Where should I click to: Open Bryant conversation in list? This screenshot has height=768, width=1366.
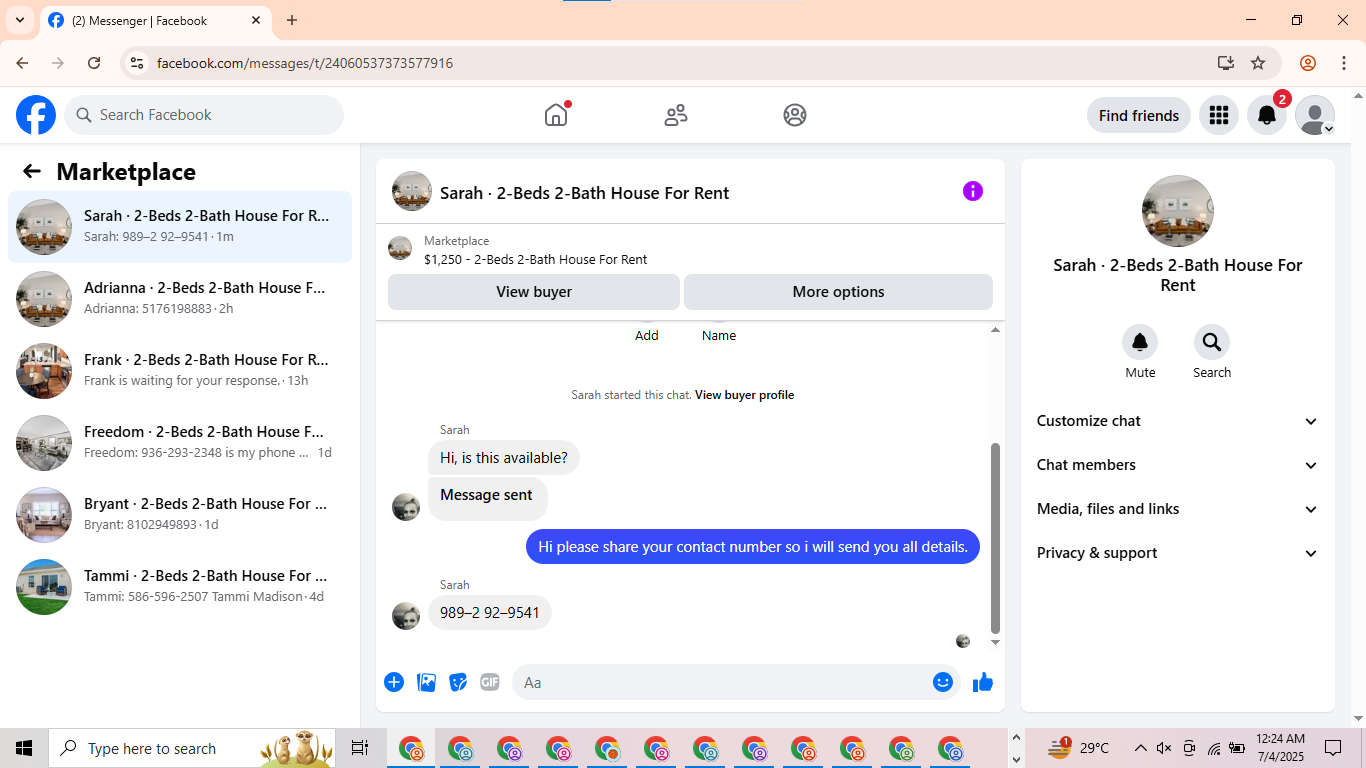click(180, 515)
